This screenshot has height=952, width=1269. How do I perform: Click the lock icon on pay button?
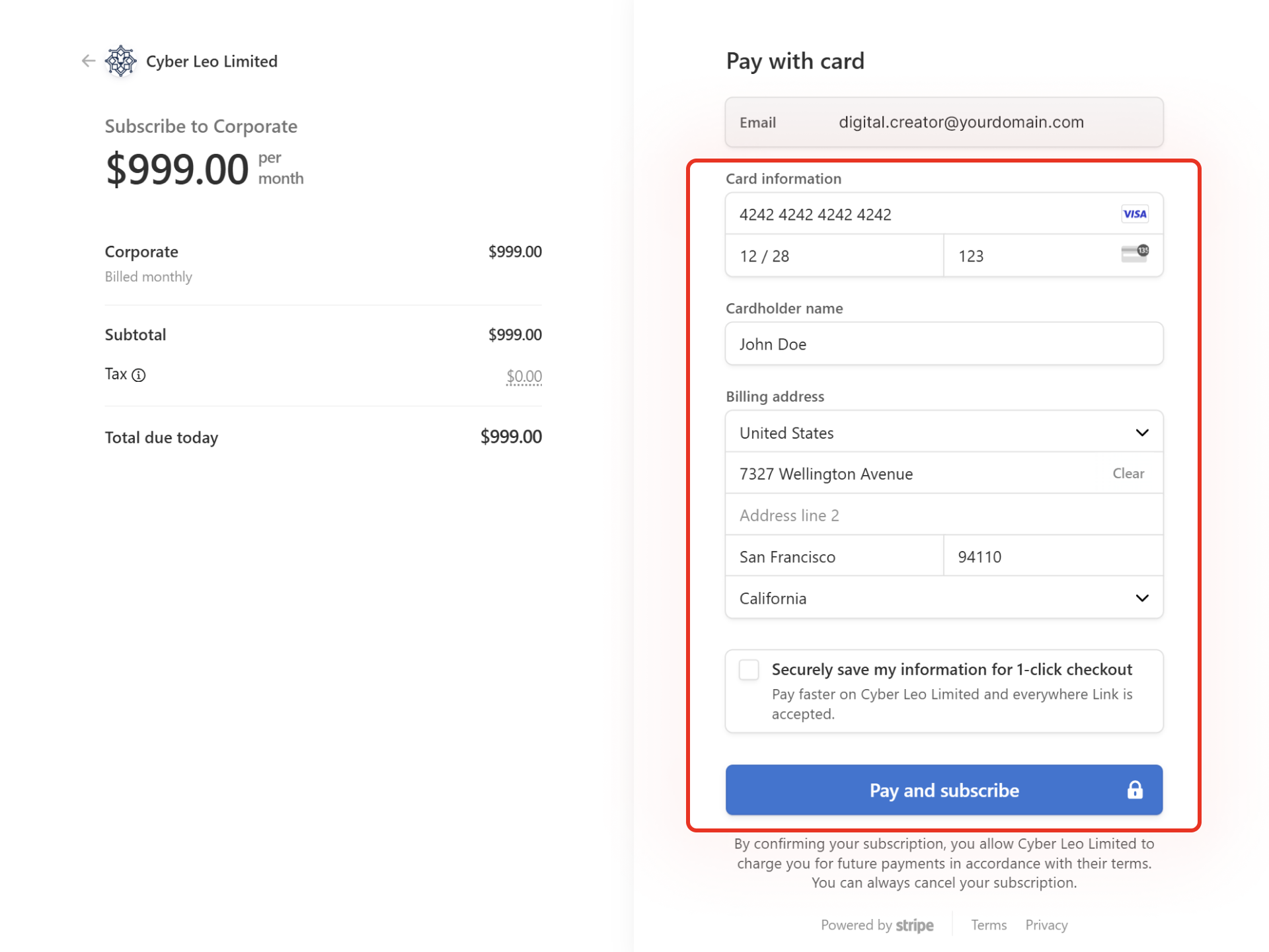click(x=1134, y=789)
